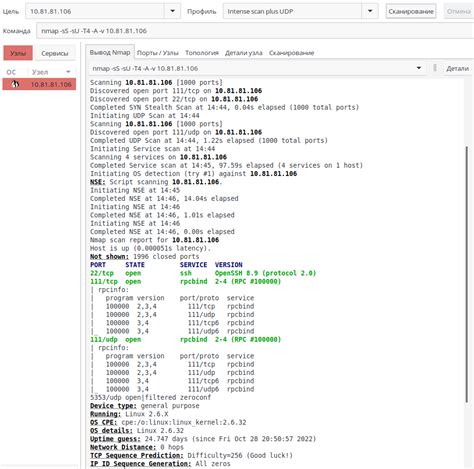Focus the Команда command input field
The height and width of the screenshot is (469, 474).
[x=255, y=31]
